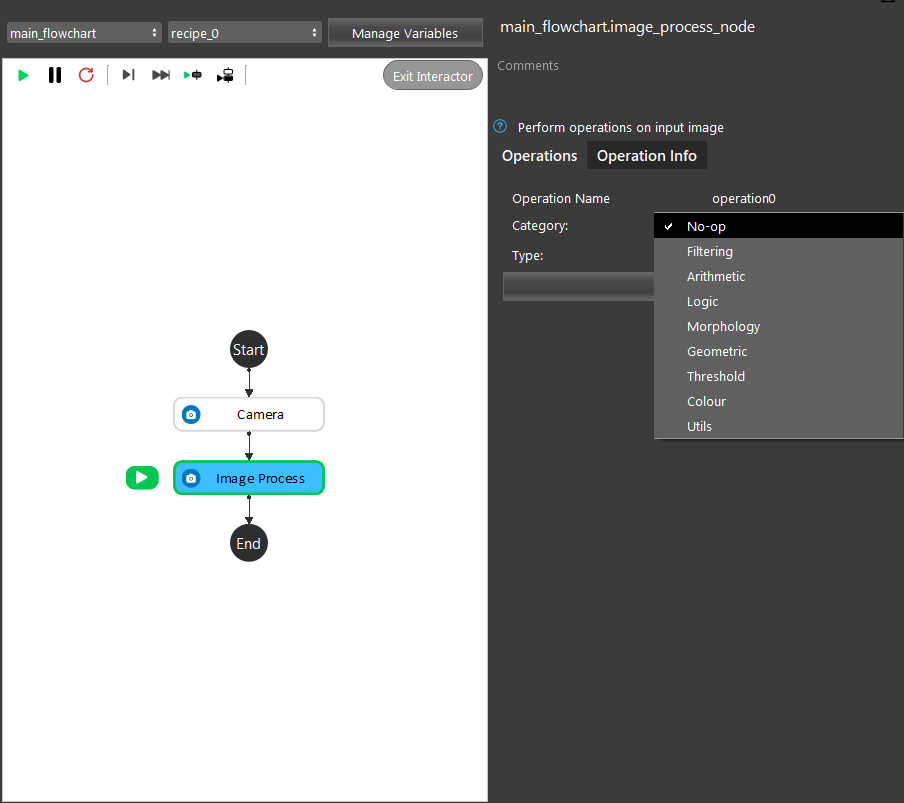Select the End node
Screen dimensions: 904x803
tap(248, 543)
